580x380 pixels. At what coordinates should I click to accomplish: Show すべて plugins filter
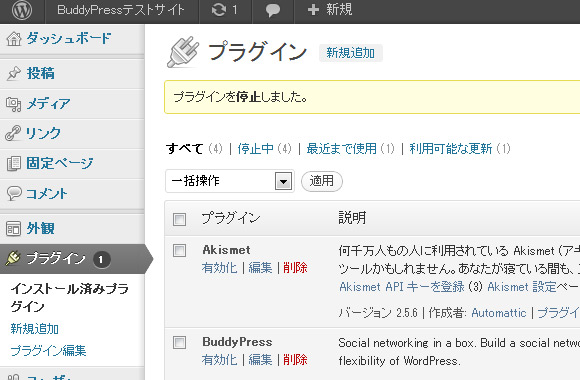(185, 149)
